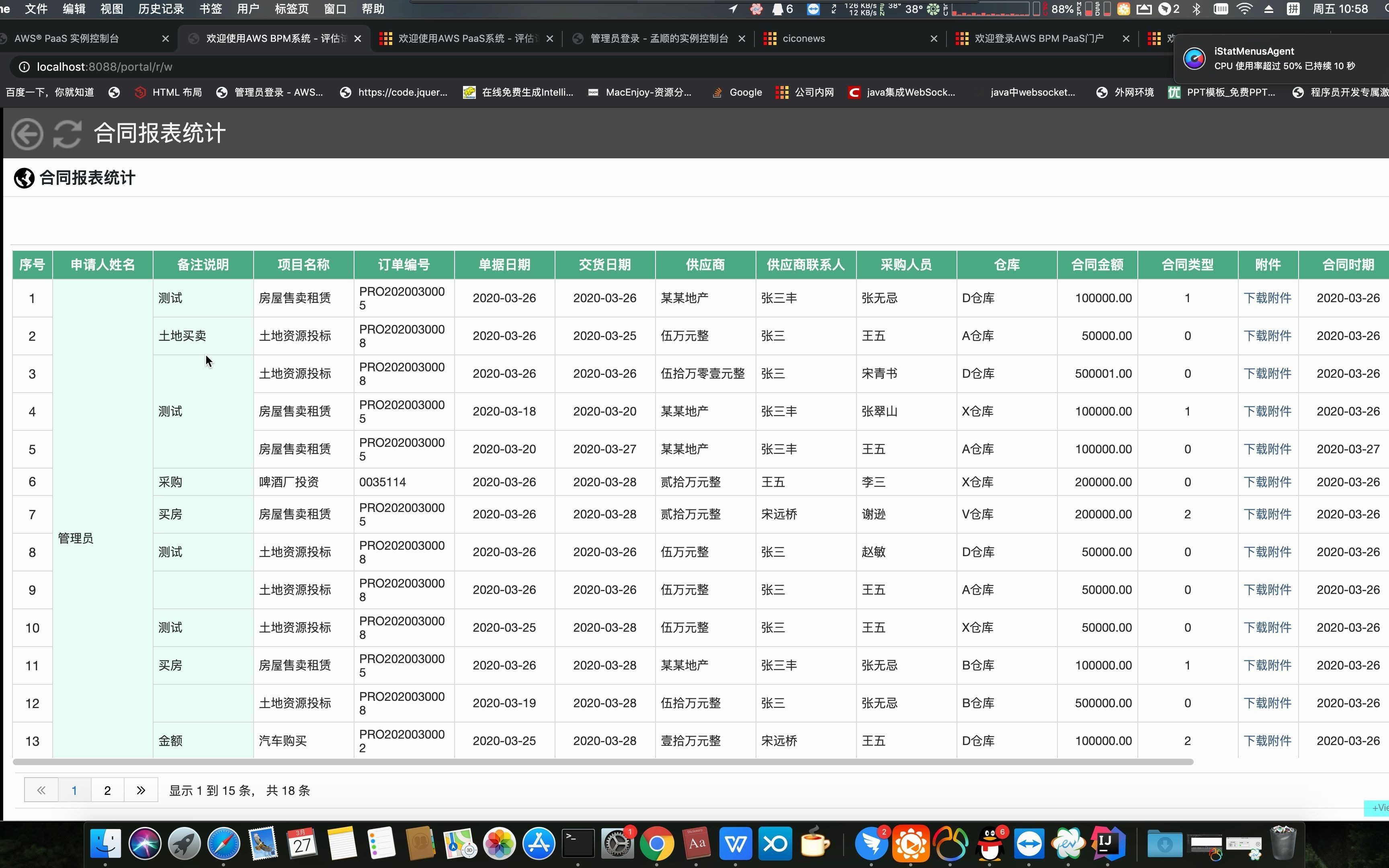The image size is (1389, 868).
Task: Click page 1 pagination button
Action: coord(74,790)
